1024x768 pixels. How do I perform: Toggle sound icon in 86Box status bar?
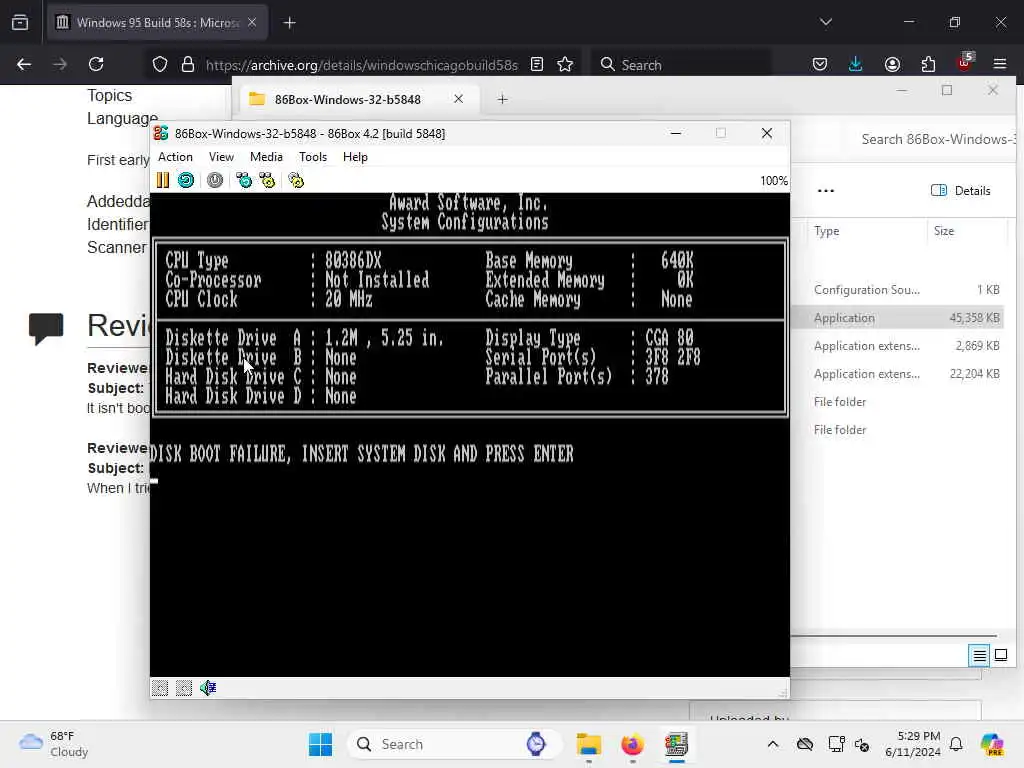pos(208,688)
